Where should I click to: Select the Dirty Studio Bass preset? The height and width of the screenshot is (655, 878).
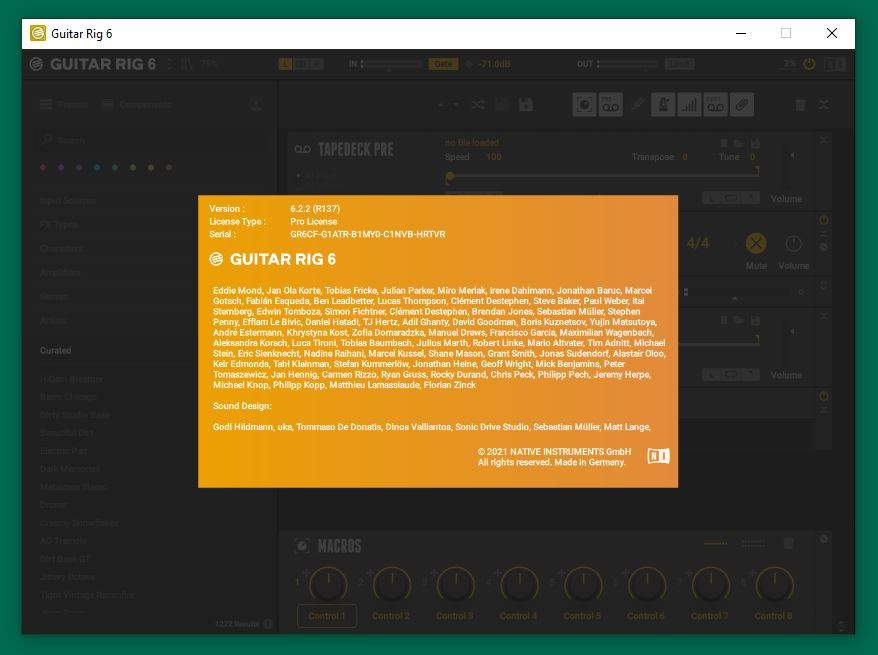[74, 415]
